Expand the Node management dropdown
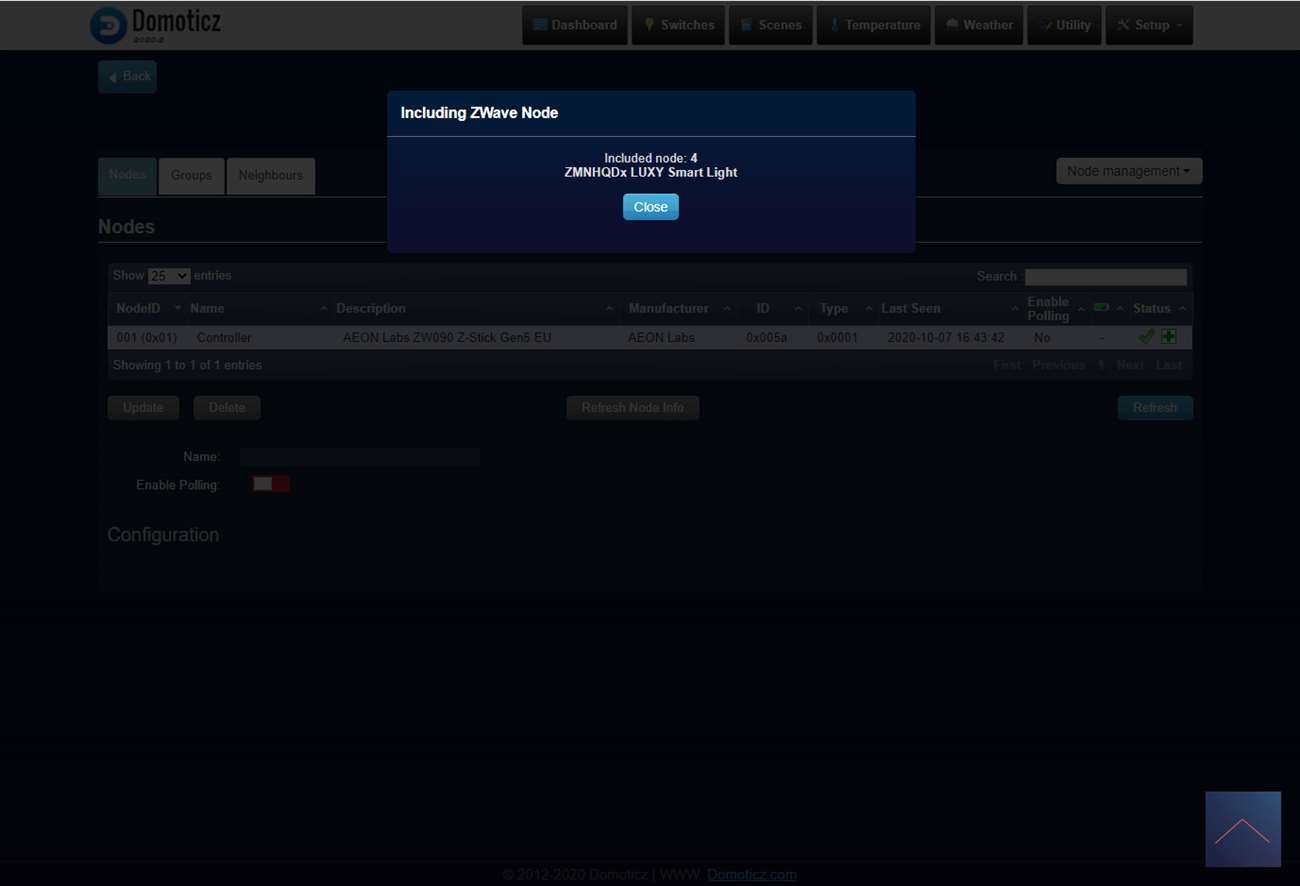 pos(1128,171)
